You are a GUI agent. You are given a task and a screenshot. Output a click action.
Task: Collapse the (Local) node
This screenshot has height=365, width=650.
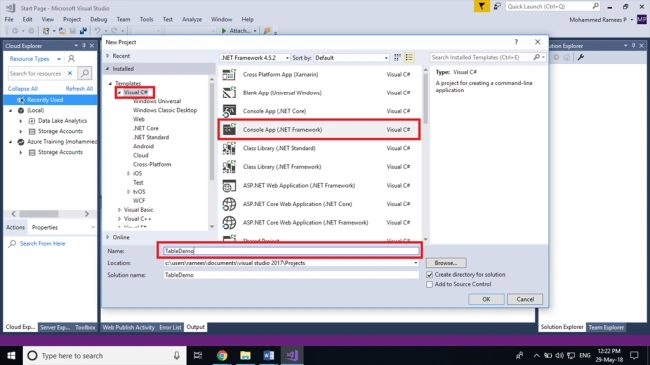[11, 111]
